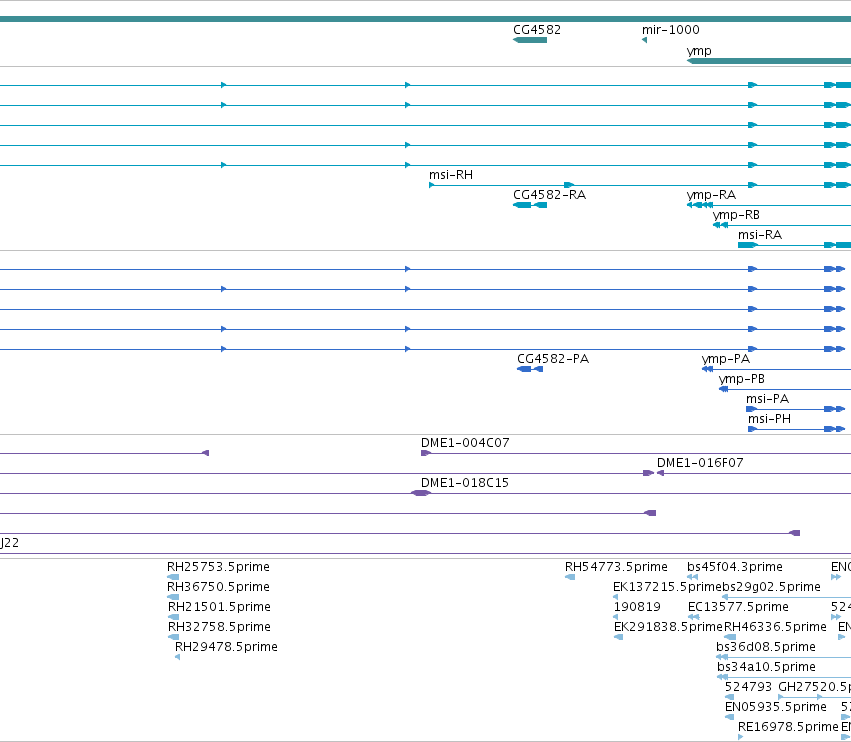851x742 pixels.
Task: Click the mir-1000 gene arrow marker
Action: pos(644,40)
